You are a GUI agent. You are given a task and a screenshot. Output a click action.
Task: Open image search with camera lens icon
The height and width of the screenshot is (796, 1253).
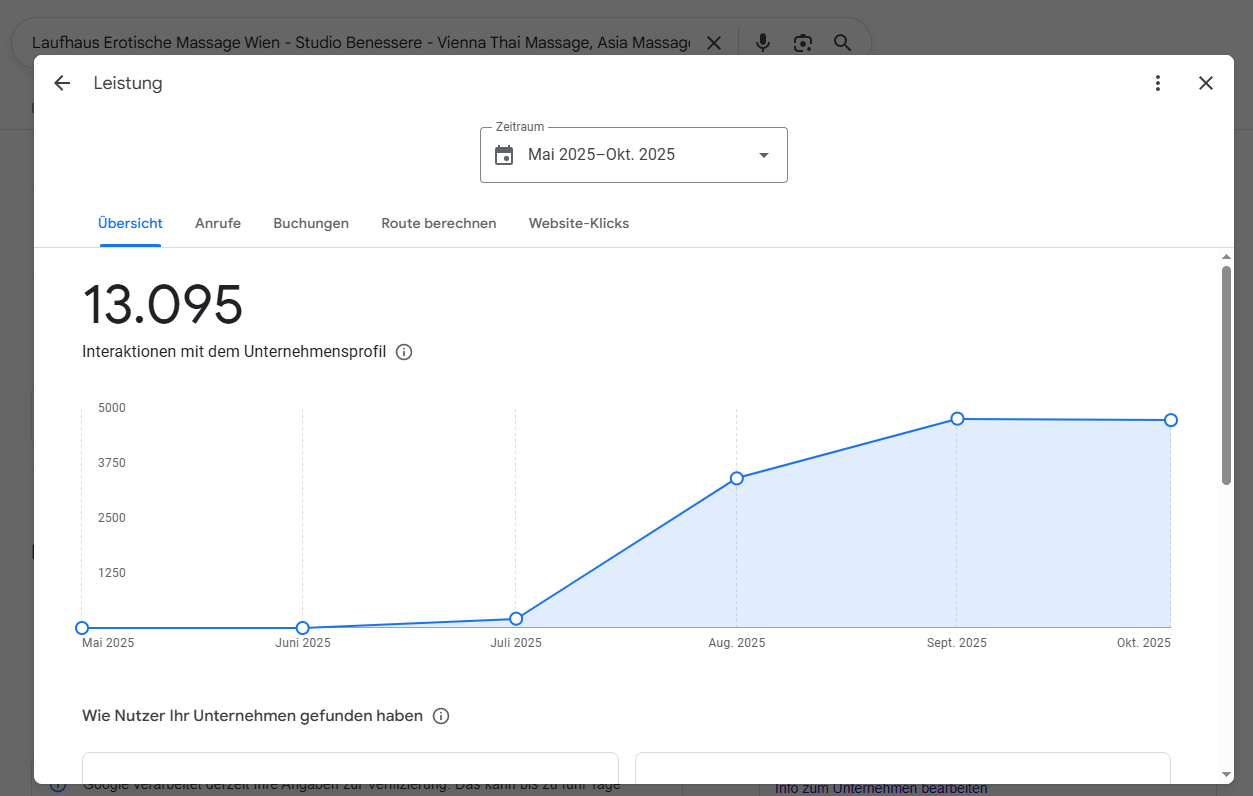[x=802, y=43]
